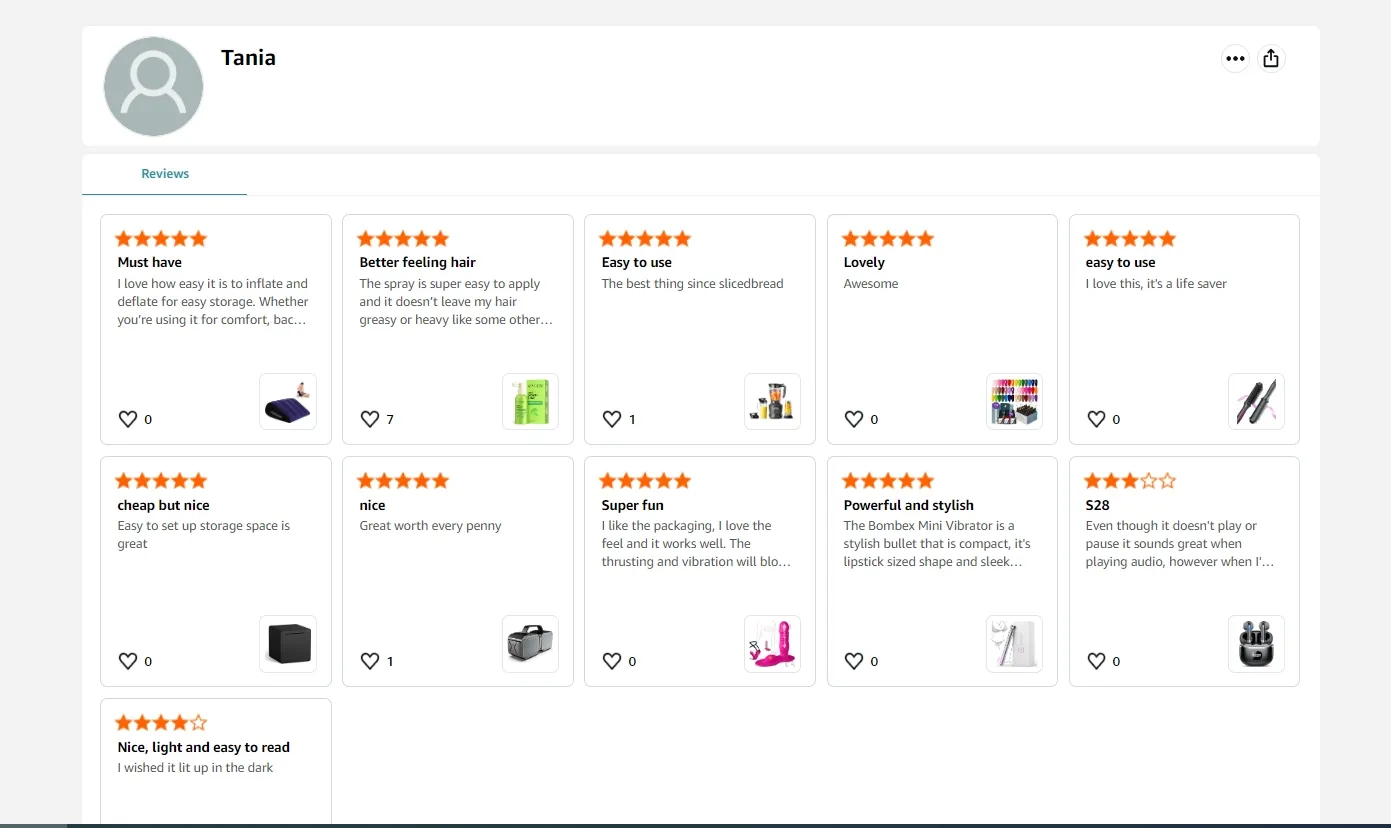Open the "Powerful and stylish" review title
Screen dimensions: 1391x828
pyautogui.click(x=908, y=505)
